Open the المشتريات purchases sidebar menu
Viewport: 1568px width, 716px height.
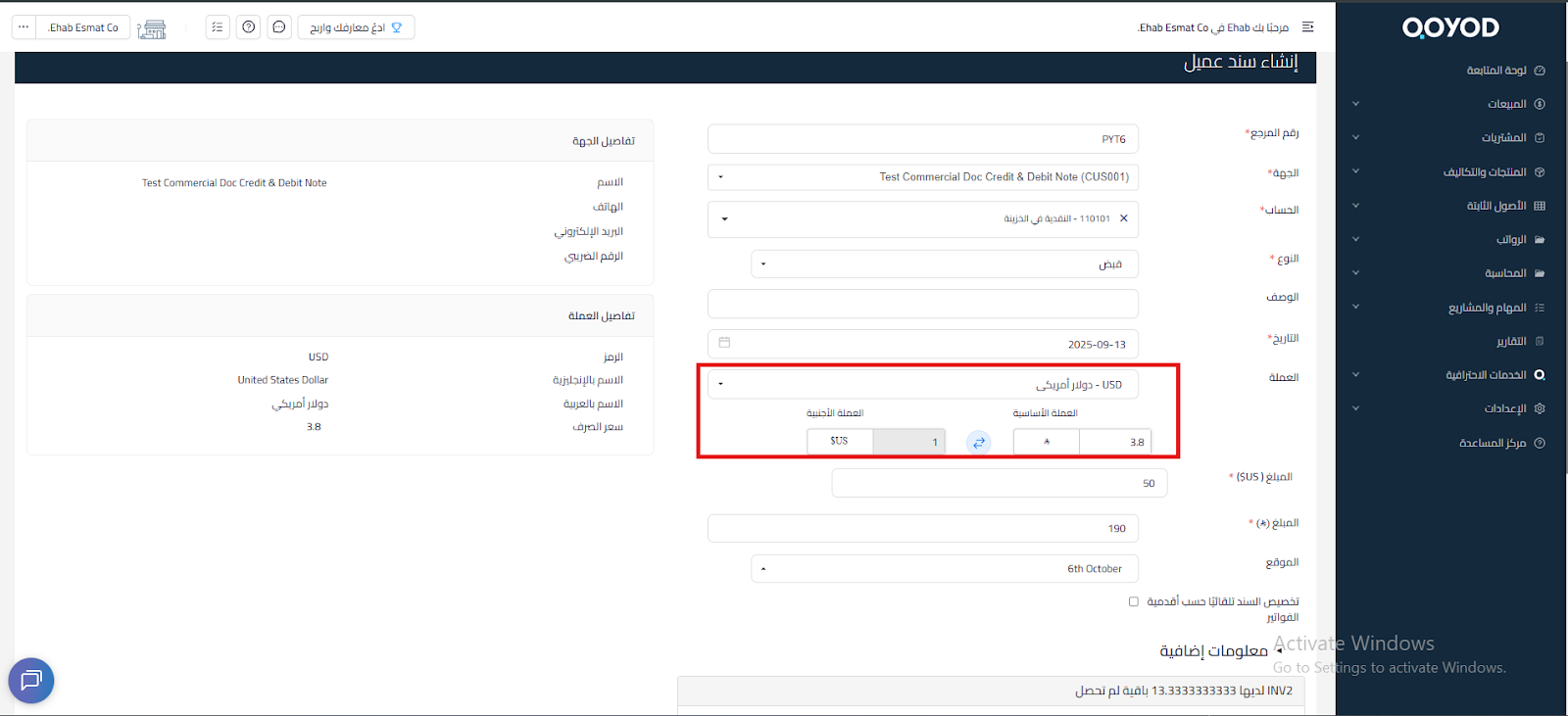pos(1503,138)
